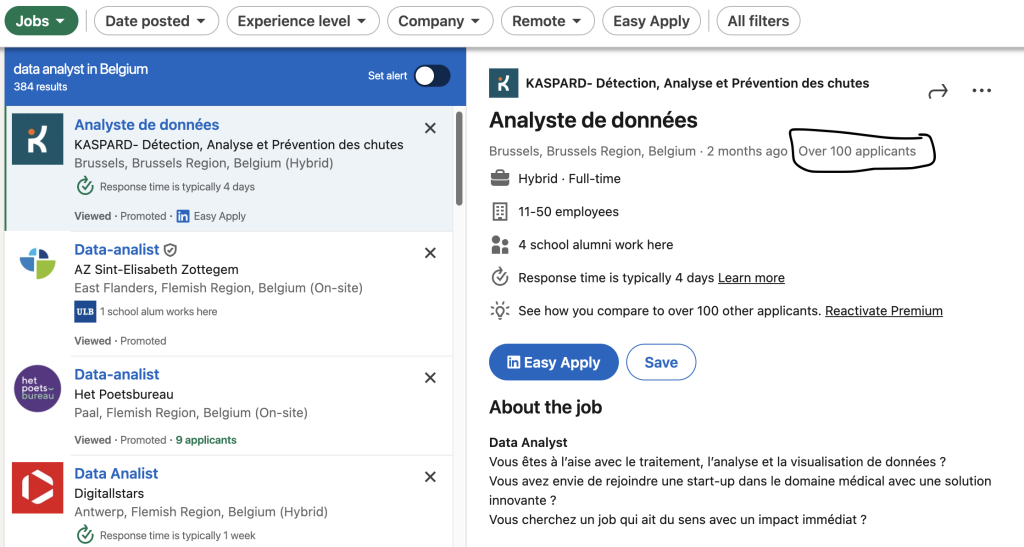Click the ULB school logo icon
The height and width of the screenshot is (547, 1024).
pos(85,311)
